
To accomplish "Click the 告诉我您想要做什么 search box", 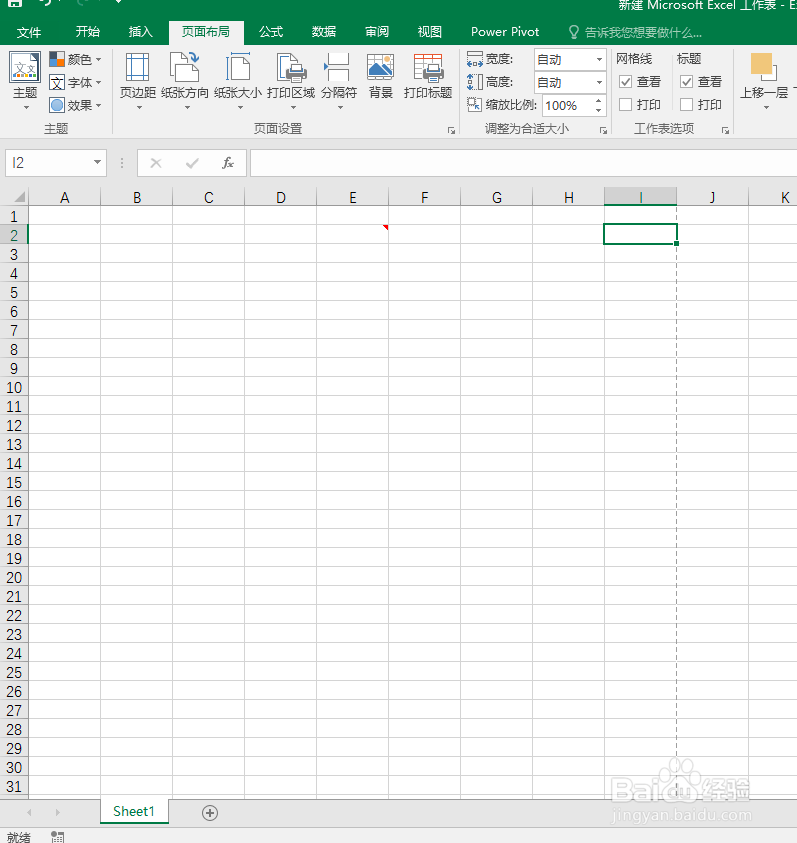I will [x=643, y=33].
